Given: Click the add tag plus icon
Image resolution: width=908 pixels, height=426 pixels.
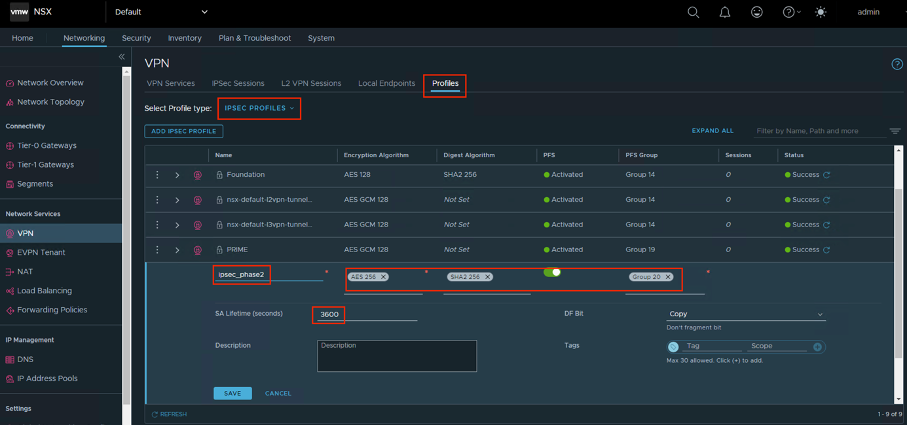Looking at the screenshot, I should click(817, 347).
